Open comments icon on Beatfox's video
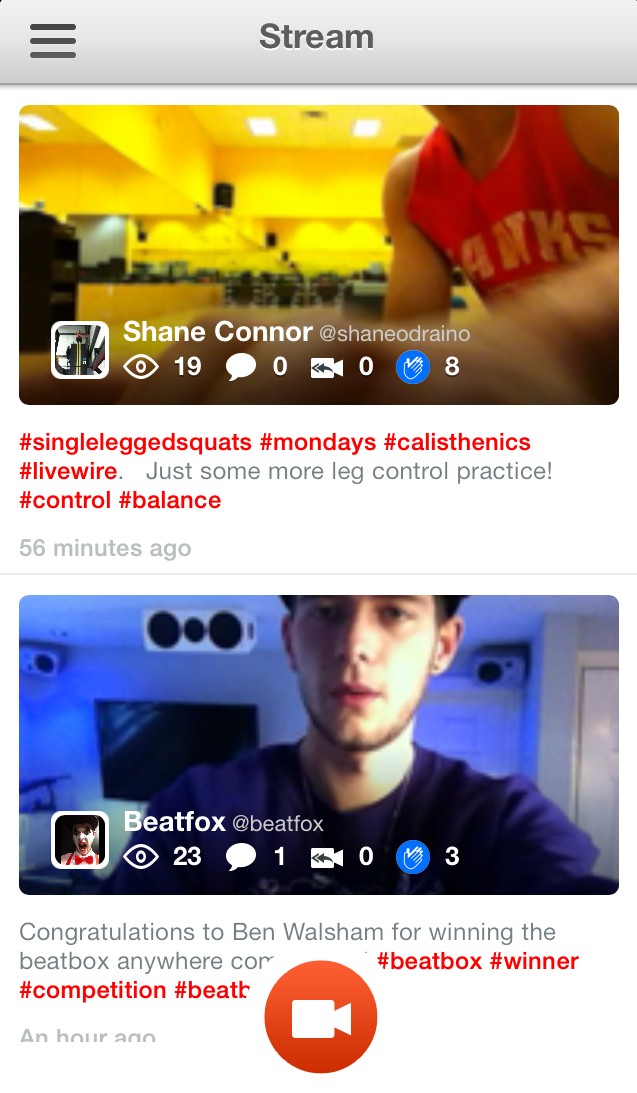This screenshot has width=637, height=1093. pyautogui.click(x=241, y=857)
